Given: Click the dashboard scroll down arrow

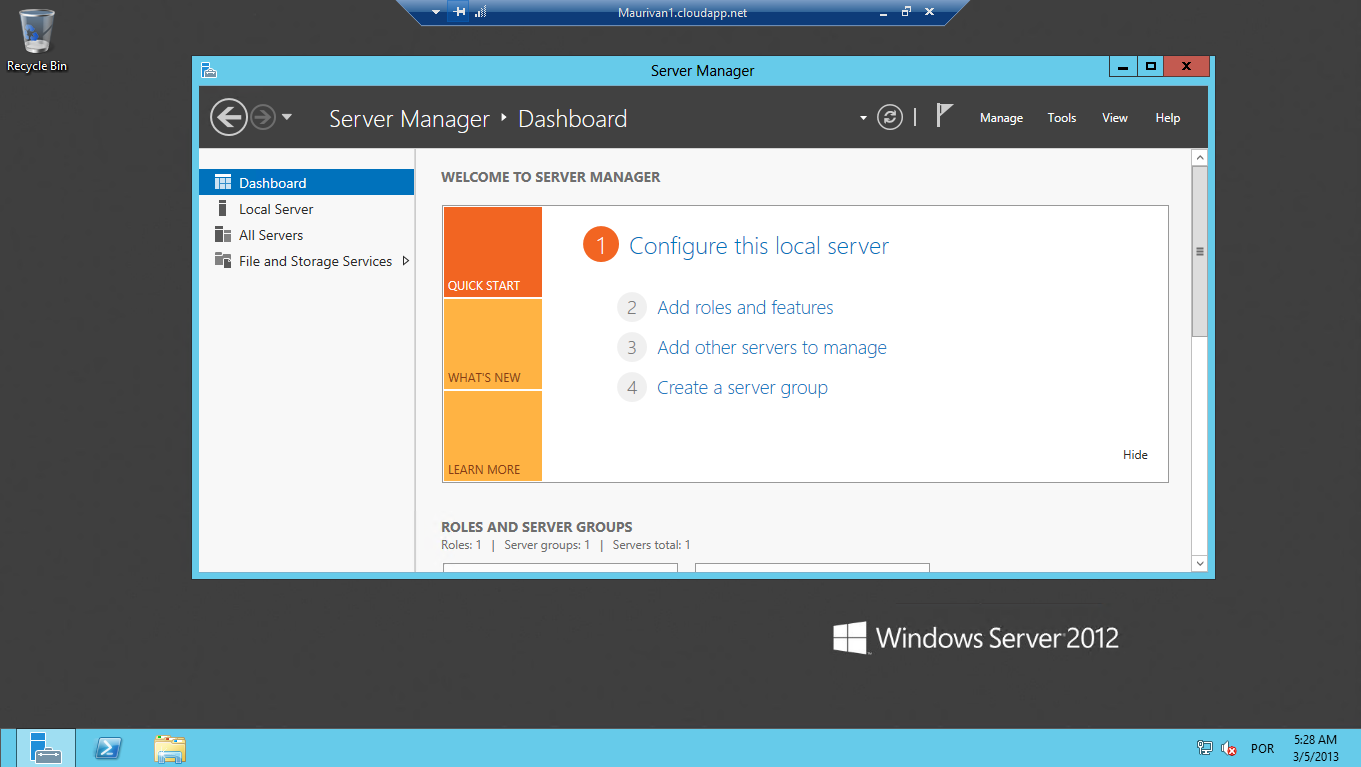Looking at the screenshot, I should (1200, 564).
